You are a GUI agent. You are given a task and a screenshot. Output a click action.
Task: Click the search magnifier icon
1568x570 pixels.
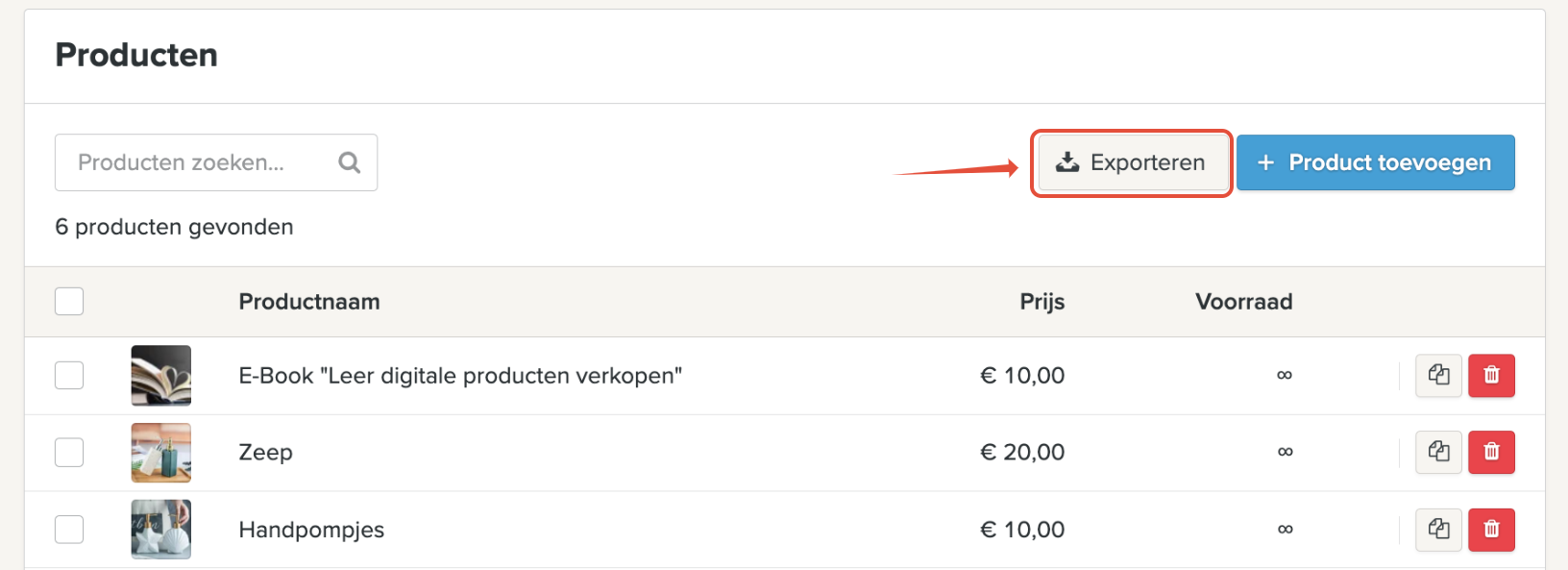pos(350,162)
